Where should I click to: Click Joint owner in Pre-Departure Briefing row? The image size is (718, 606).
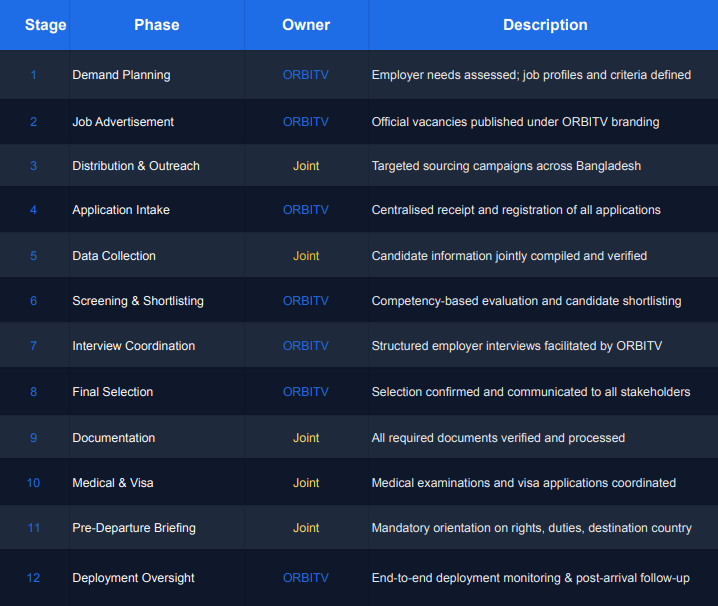coord(306,528)
